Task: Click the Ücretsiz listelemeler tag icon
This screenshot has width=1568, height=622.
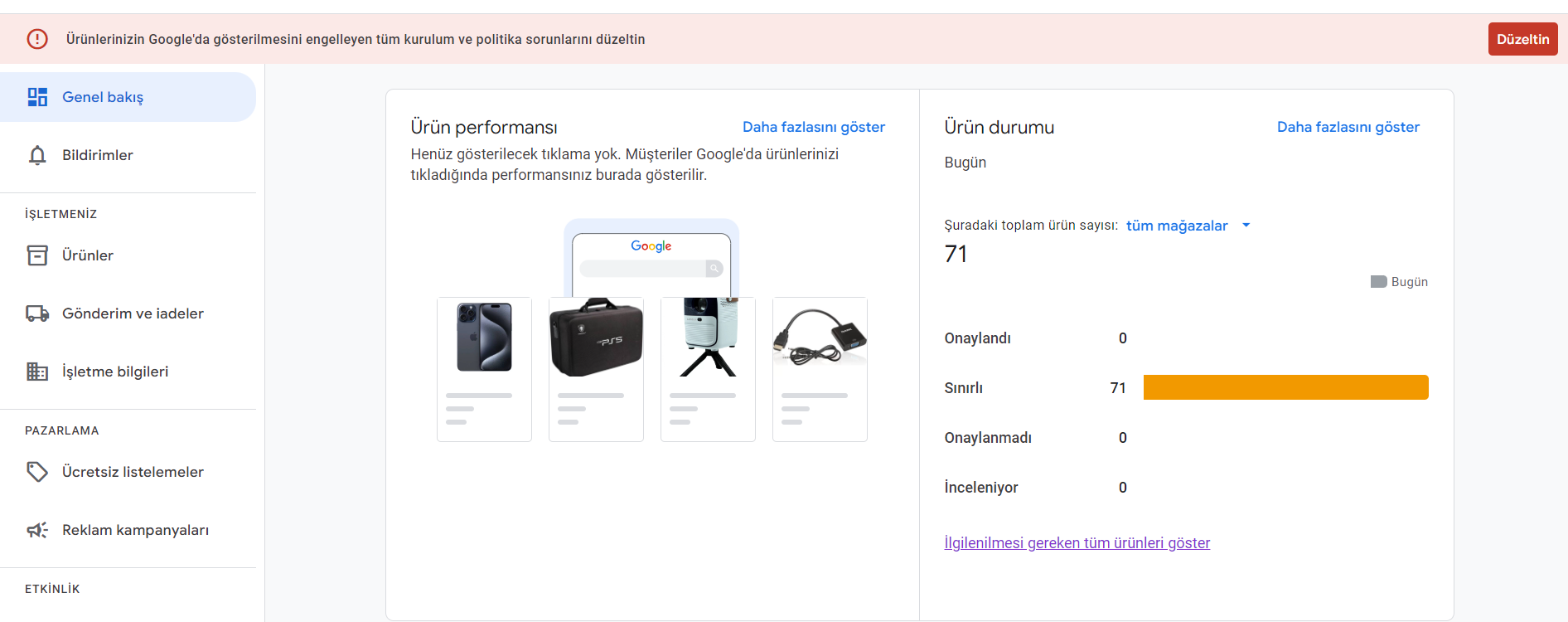Action: coord(37,472)
